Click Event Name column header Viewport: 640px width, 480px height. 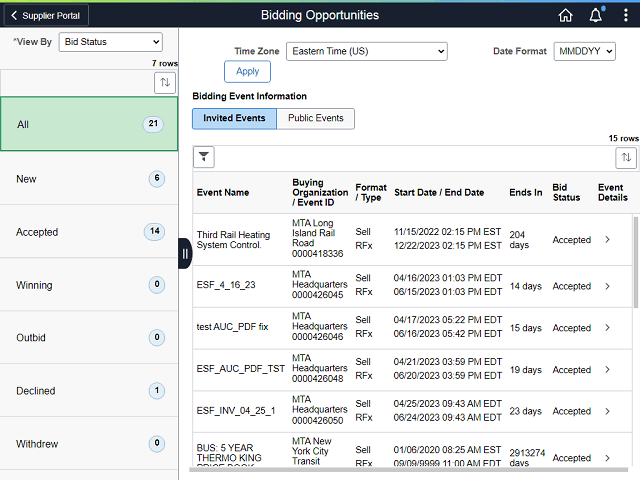point(223,193)
